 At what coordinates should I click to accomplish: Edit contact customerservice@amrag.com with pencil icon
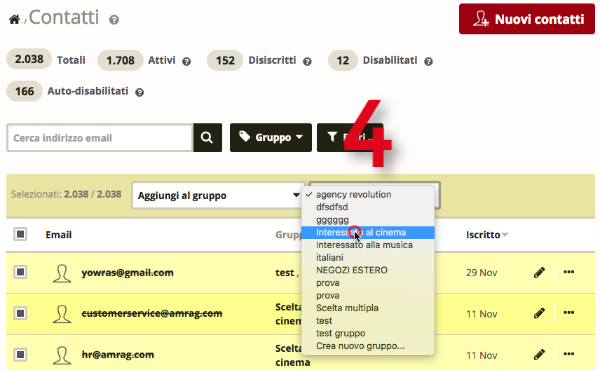coord(539,314)
